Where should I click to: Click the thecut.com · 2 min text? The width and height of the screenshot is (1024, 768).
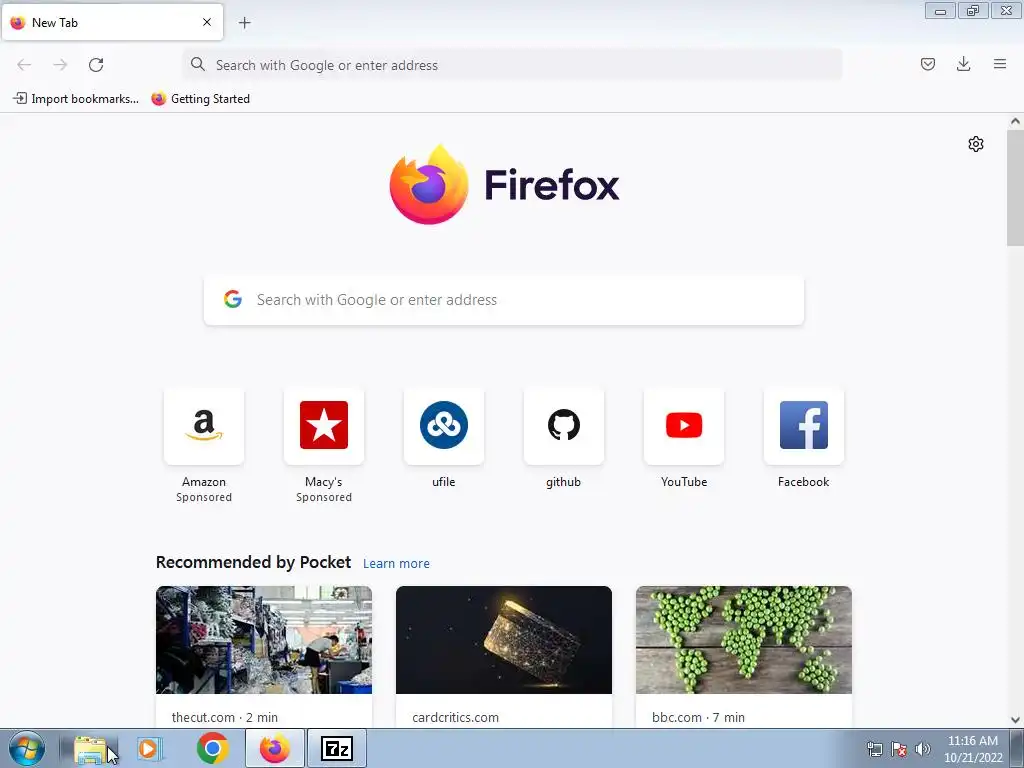pos(225,717)
